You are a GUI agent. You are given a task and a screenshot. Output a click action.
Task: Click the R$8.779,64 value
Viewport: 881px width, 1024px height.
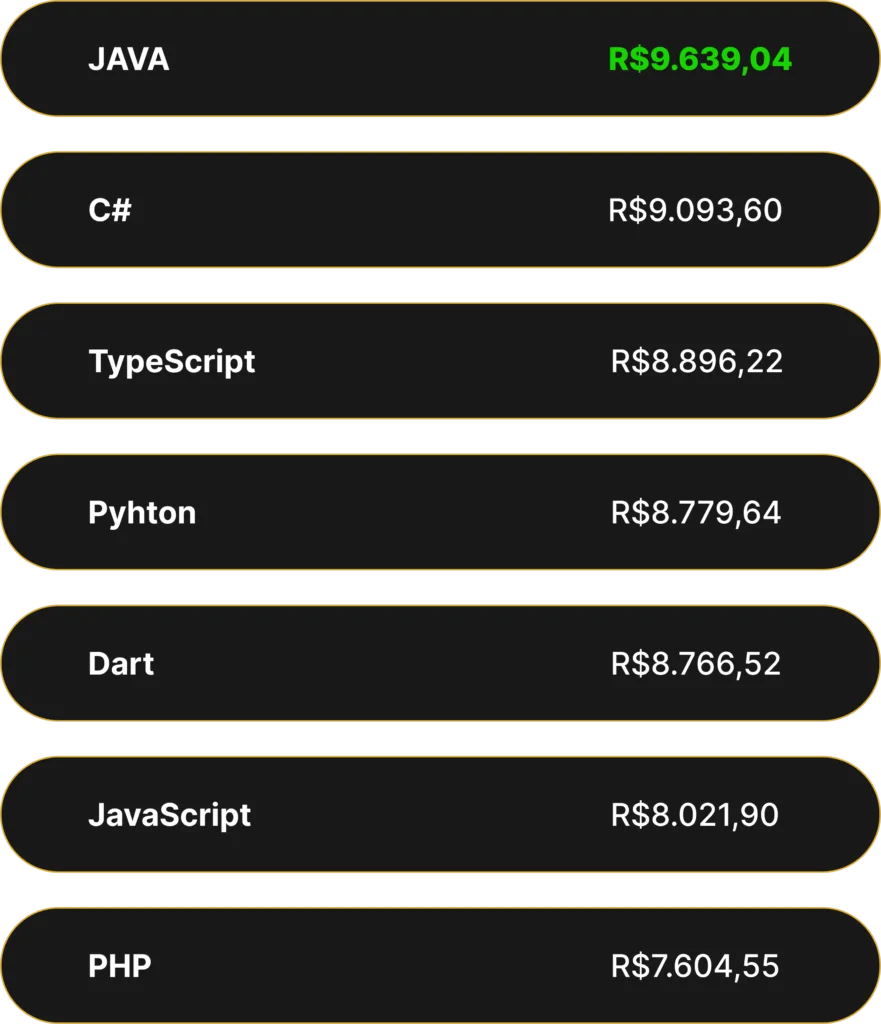(x=696, y=513)
